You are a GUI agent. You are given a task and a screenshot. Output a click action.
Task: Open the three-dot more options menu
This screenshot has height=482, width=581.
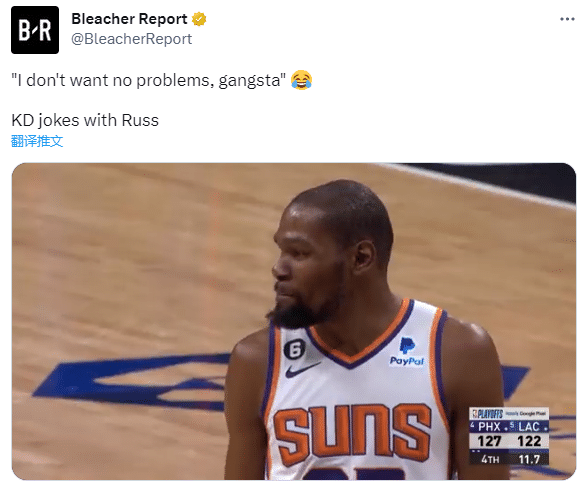(567, 19)
